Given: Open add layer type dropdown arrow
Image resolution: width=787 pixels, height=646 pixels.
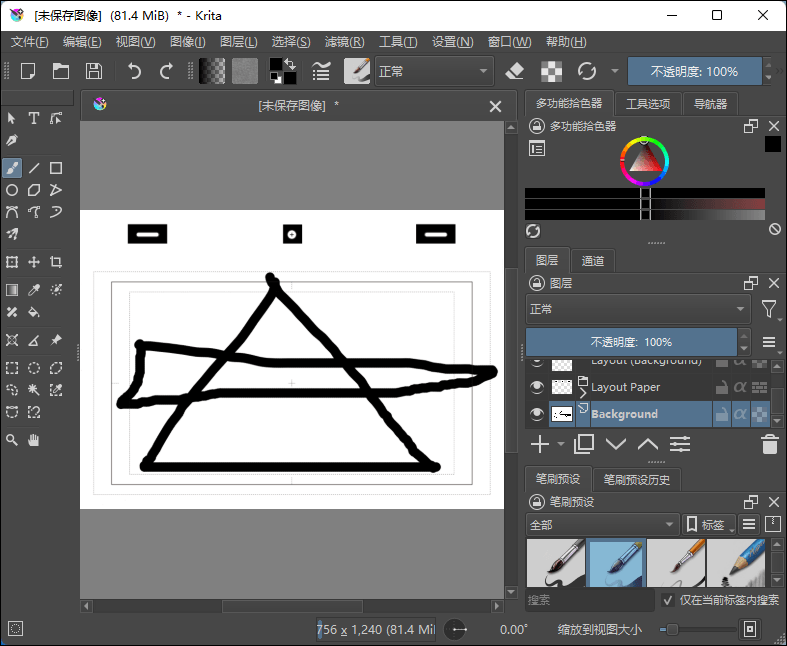Looking at the screenshot, I should (561, 444).
